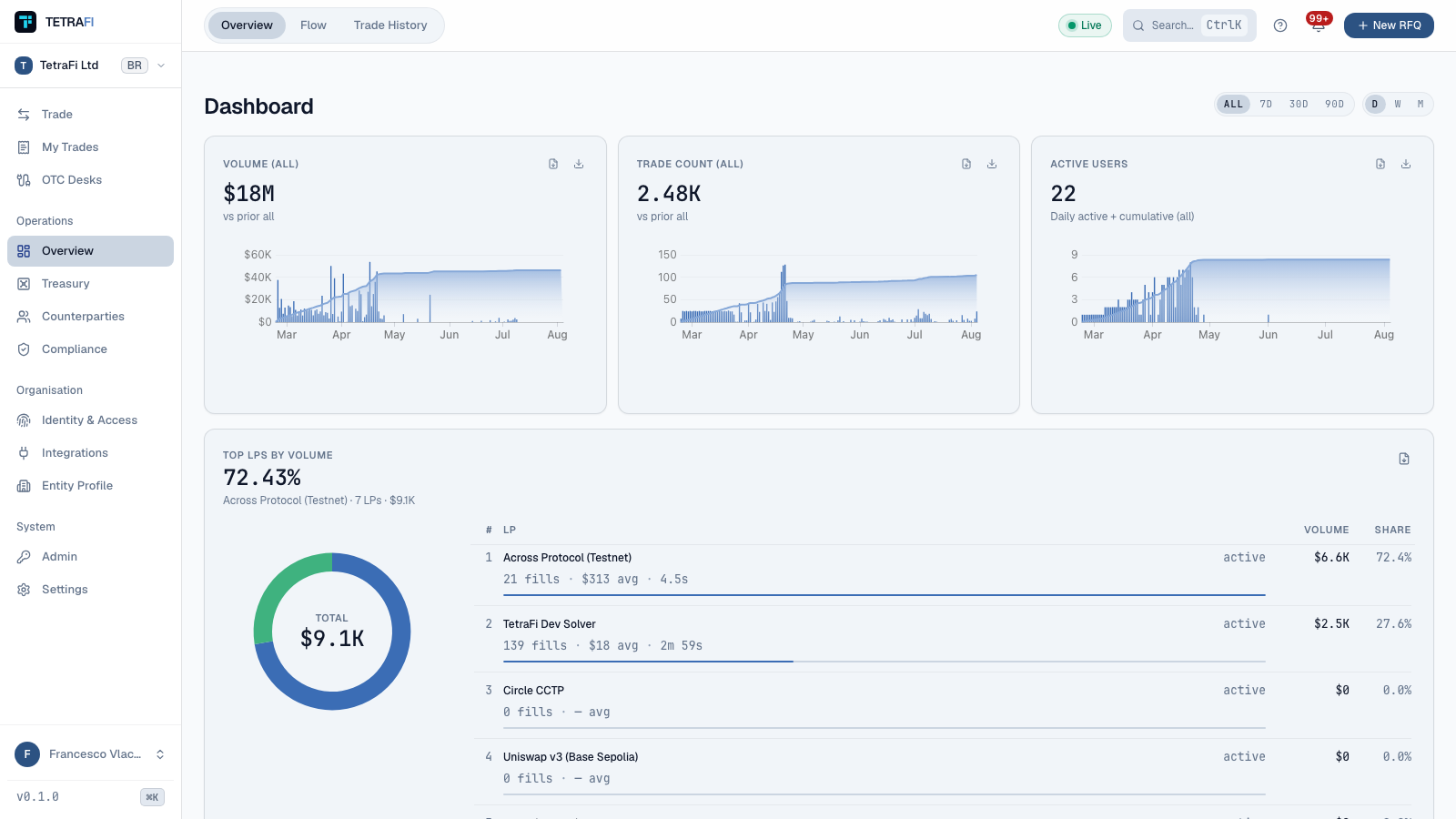Expand the TetraFi Ltd organisation switcher
Screen dimensions: 1456x819
[x=90, y=66]
